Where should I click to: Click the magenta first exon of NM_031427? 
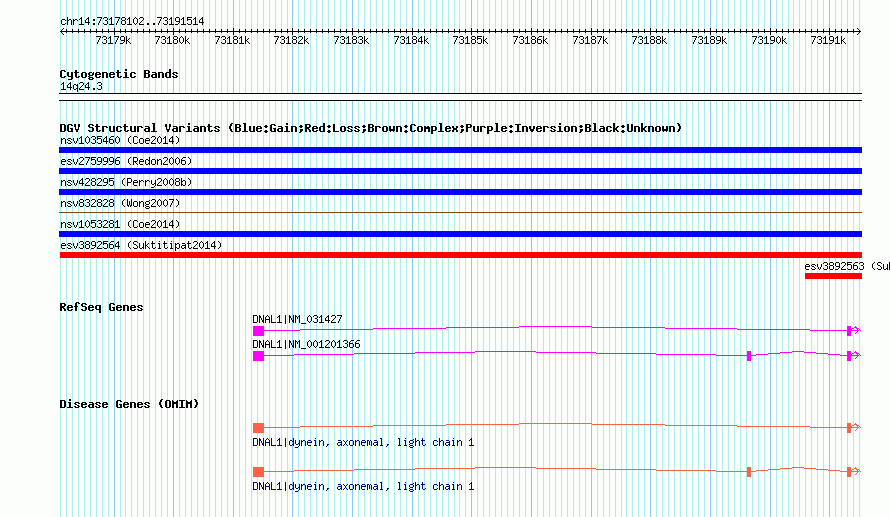point(258,331)
